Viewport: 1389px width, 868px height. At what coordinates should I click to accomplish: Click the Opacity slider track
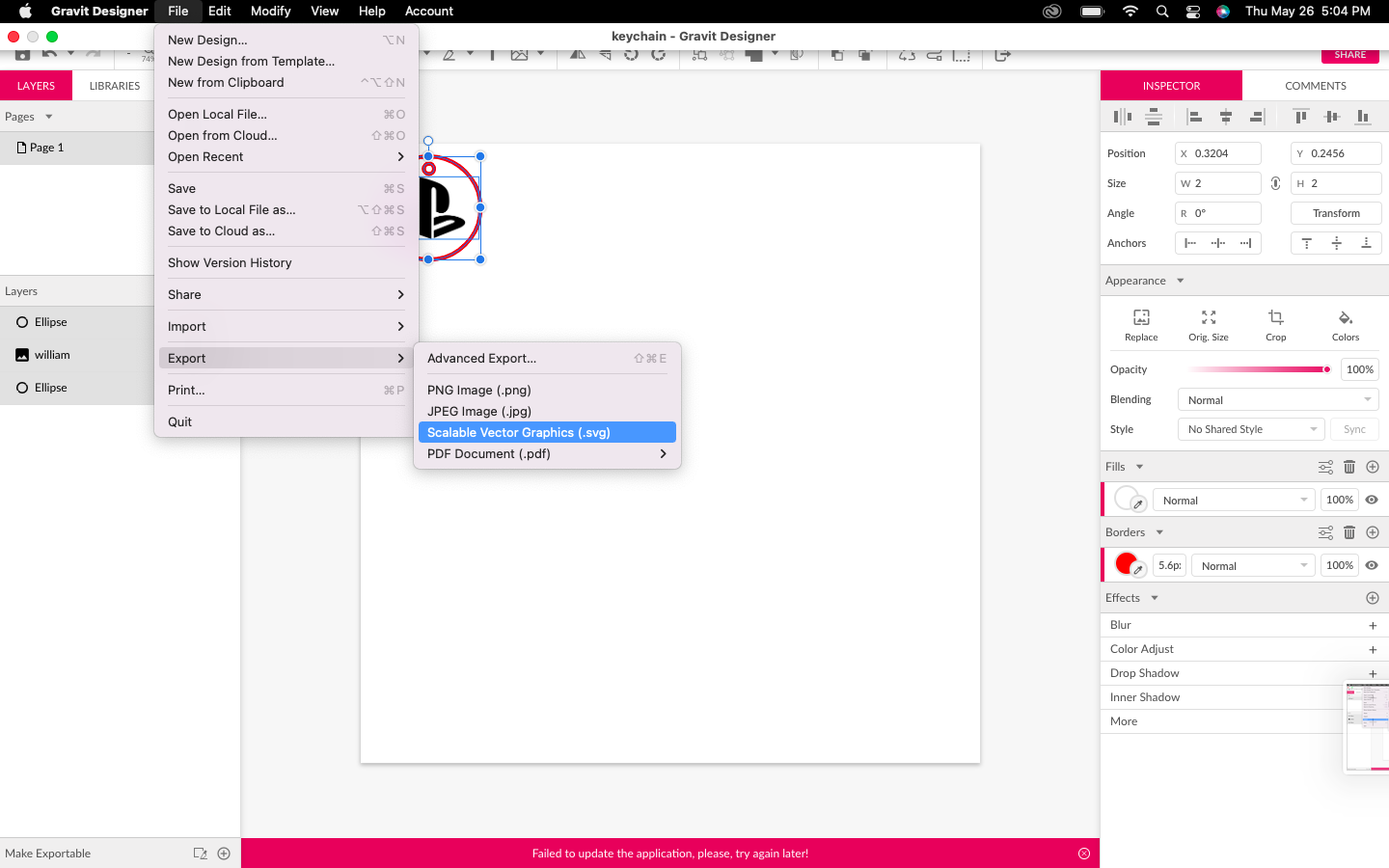pos(1259,369)
